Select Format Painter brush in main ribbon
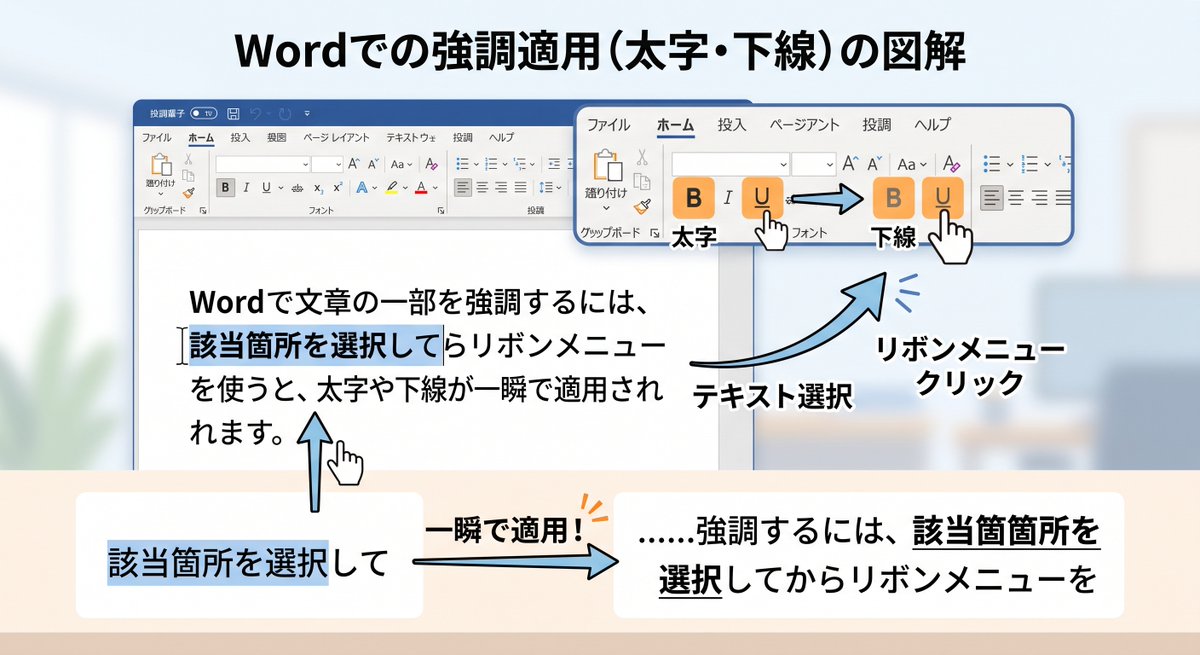The image size is (1200, 655). (188, 194)
